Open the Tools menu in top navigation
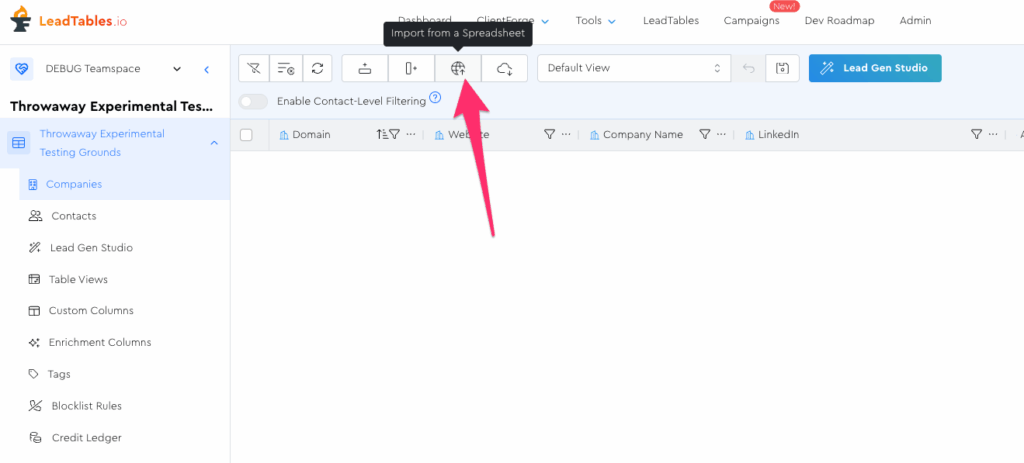The image size is (1024, 463). [x=595, y=20]
